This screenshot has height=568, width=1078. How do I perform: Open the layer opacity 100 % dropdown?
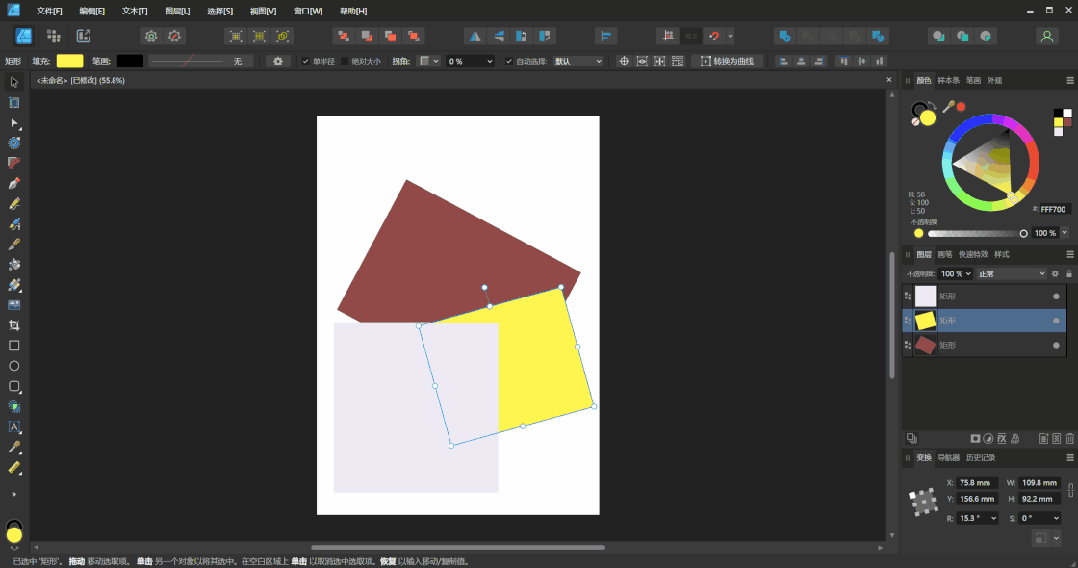click(956, 274)
